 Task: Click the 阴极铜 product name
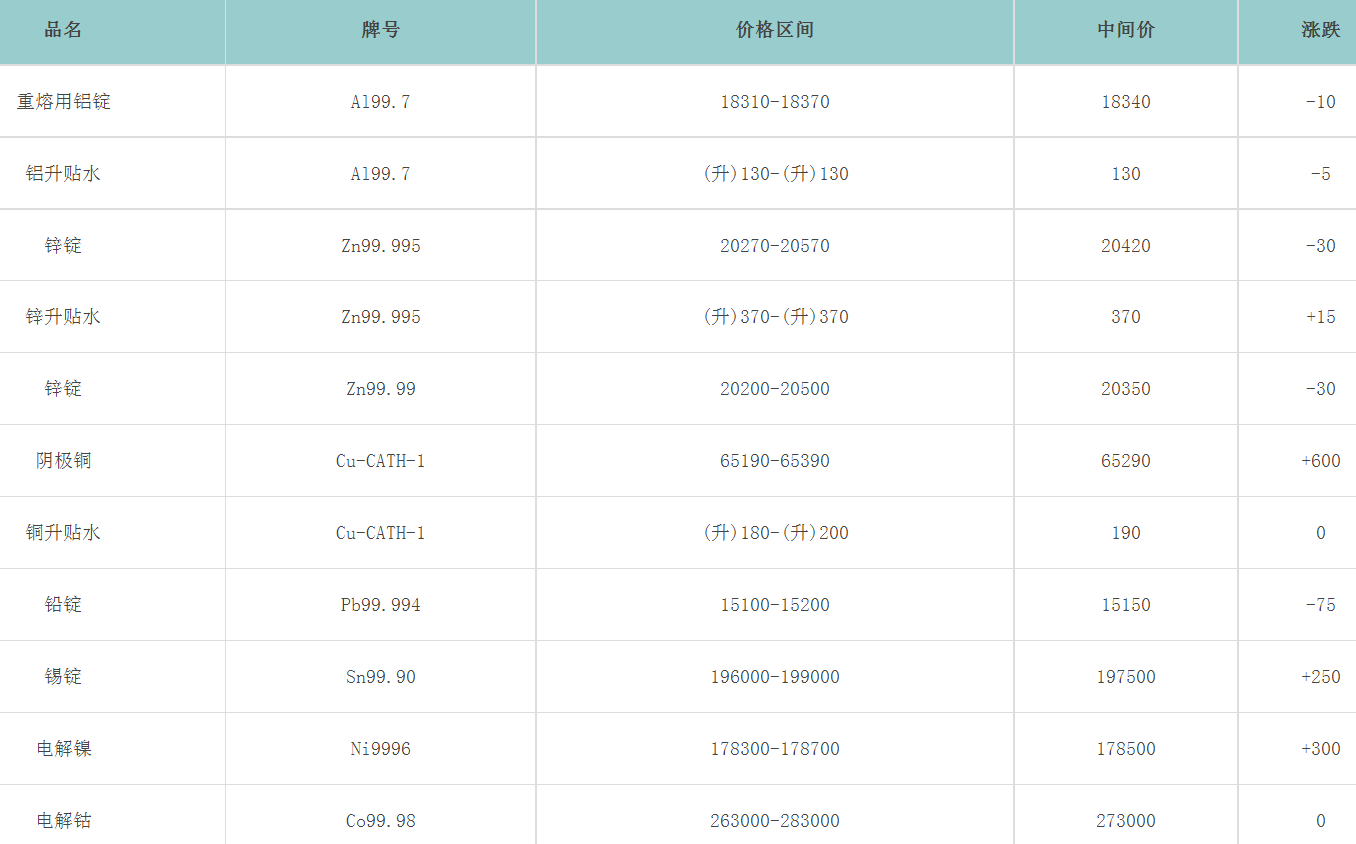coord(64,461)
